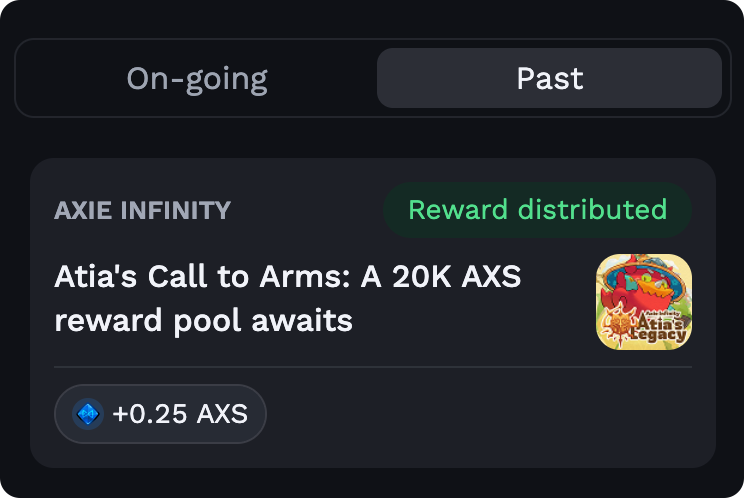
Task: Click the "reward pool awaits" title line
Action: (x=203, y=322)
